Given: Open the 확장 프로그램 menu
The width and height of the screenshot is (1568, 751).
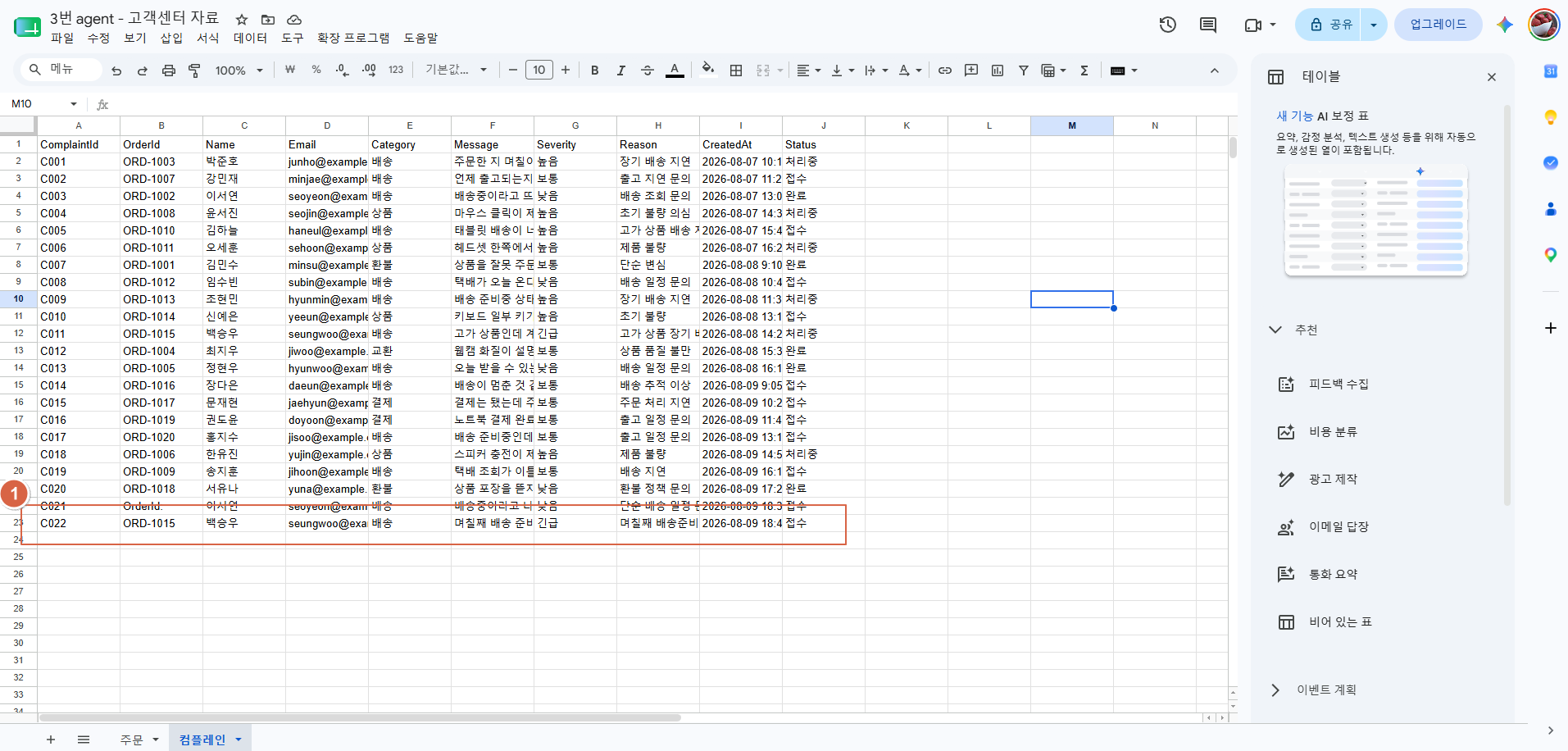Looking at the screenshot, I should pos(353,38).
